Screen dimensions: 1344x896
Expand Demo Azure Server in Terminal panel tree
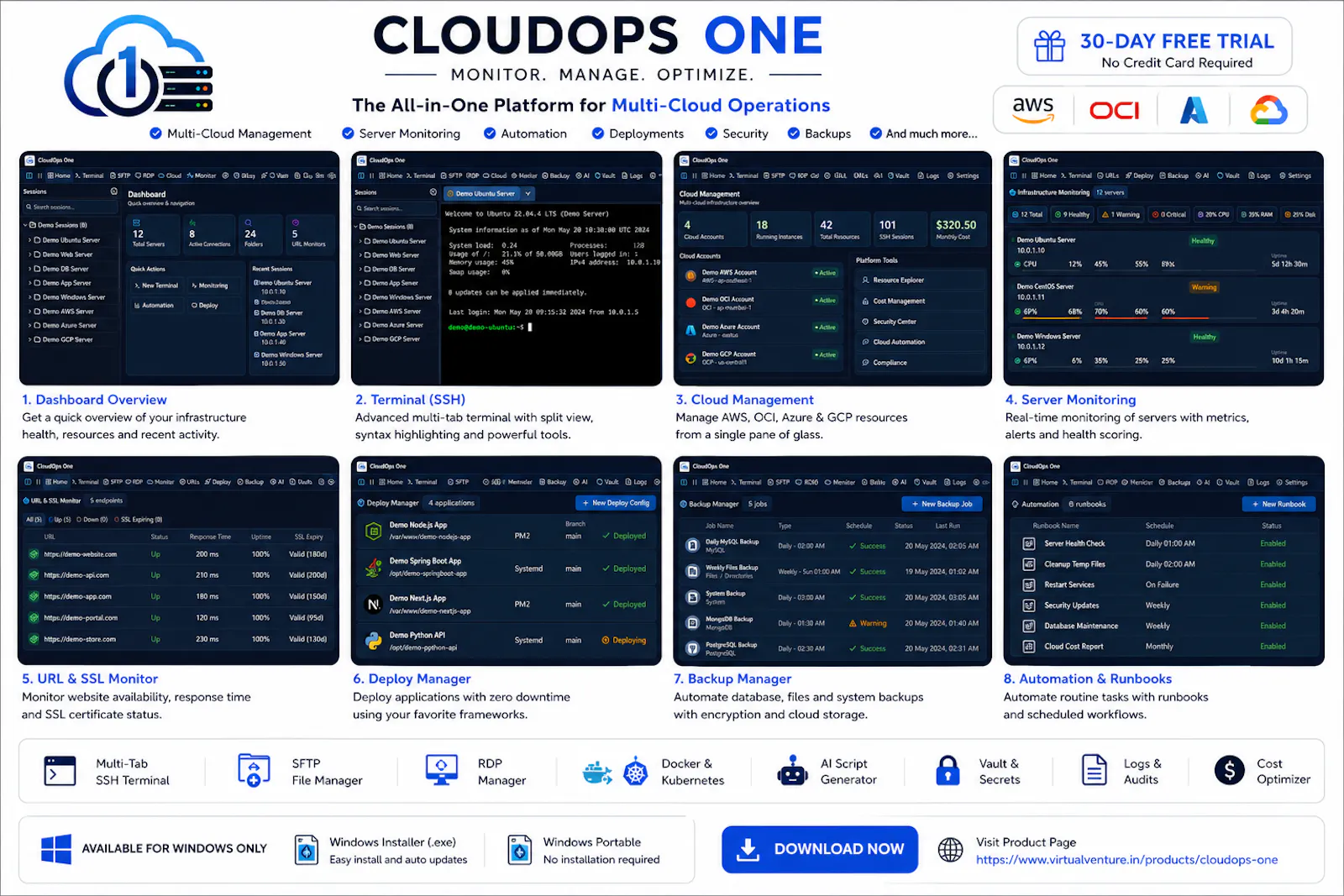pos(360,325)
